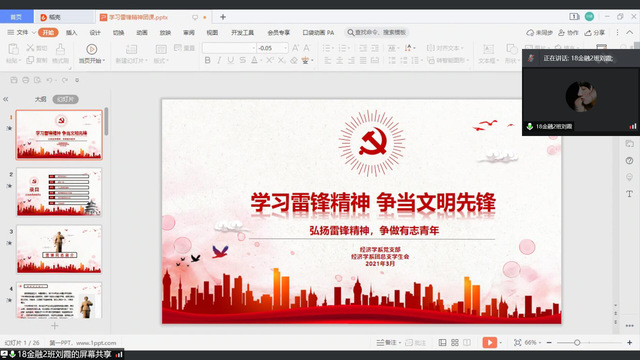Screen dimensions: 640x360
Task: Click the fit-slide-to-window icon beside 66%
Action: click(518, 342)
